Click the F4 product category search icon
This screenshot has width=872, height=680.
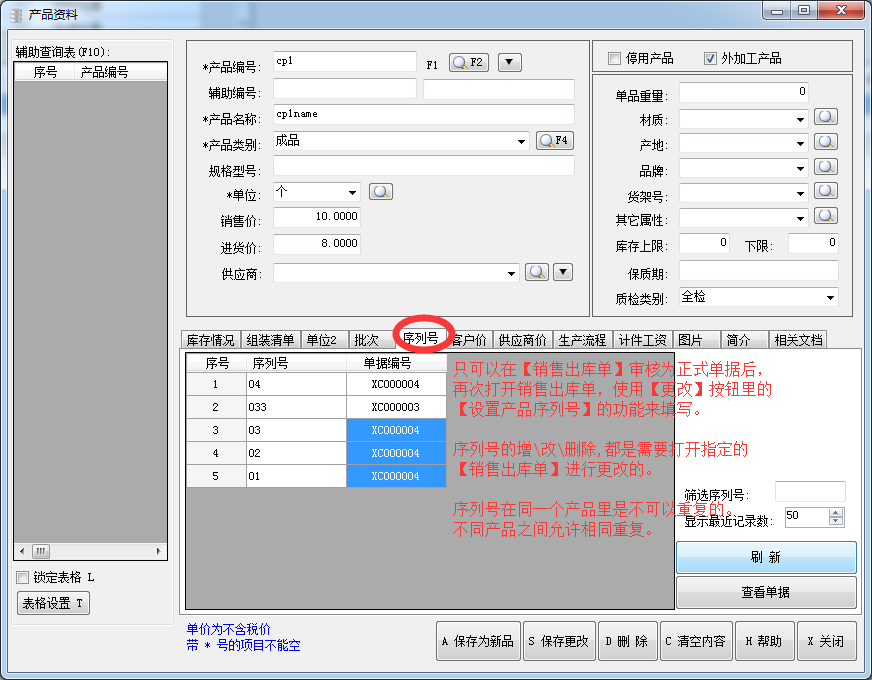coord(554,140)
